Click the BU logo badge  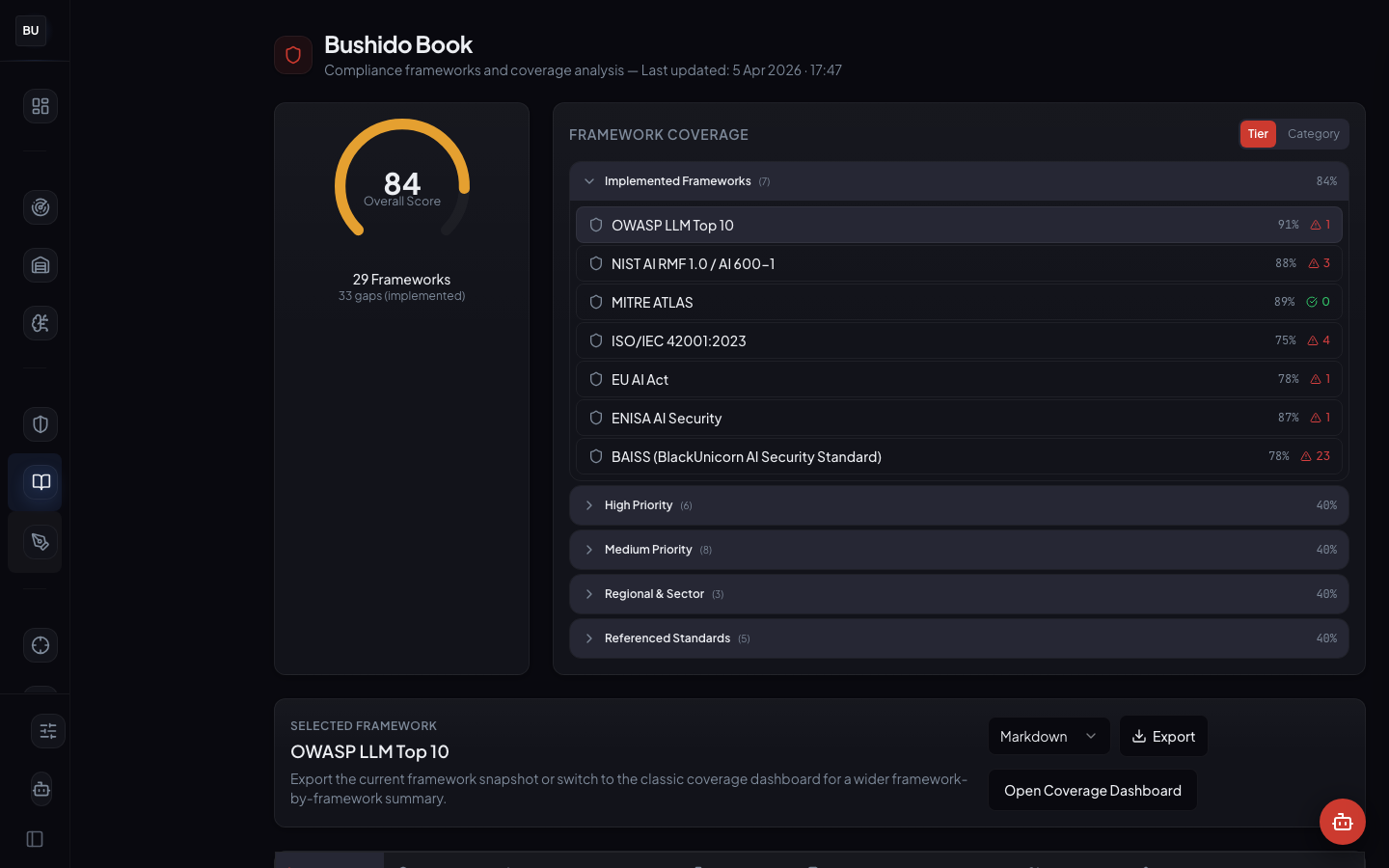tap(31, 31)
